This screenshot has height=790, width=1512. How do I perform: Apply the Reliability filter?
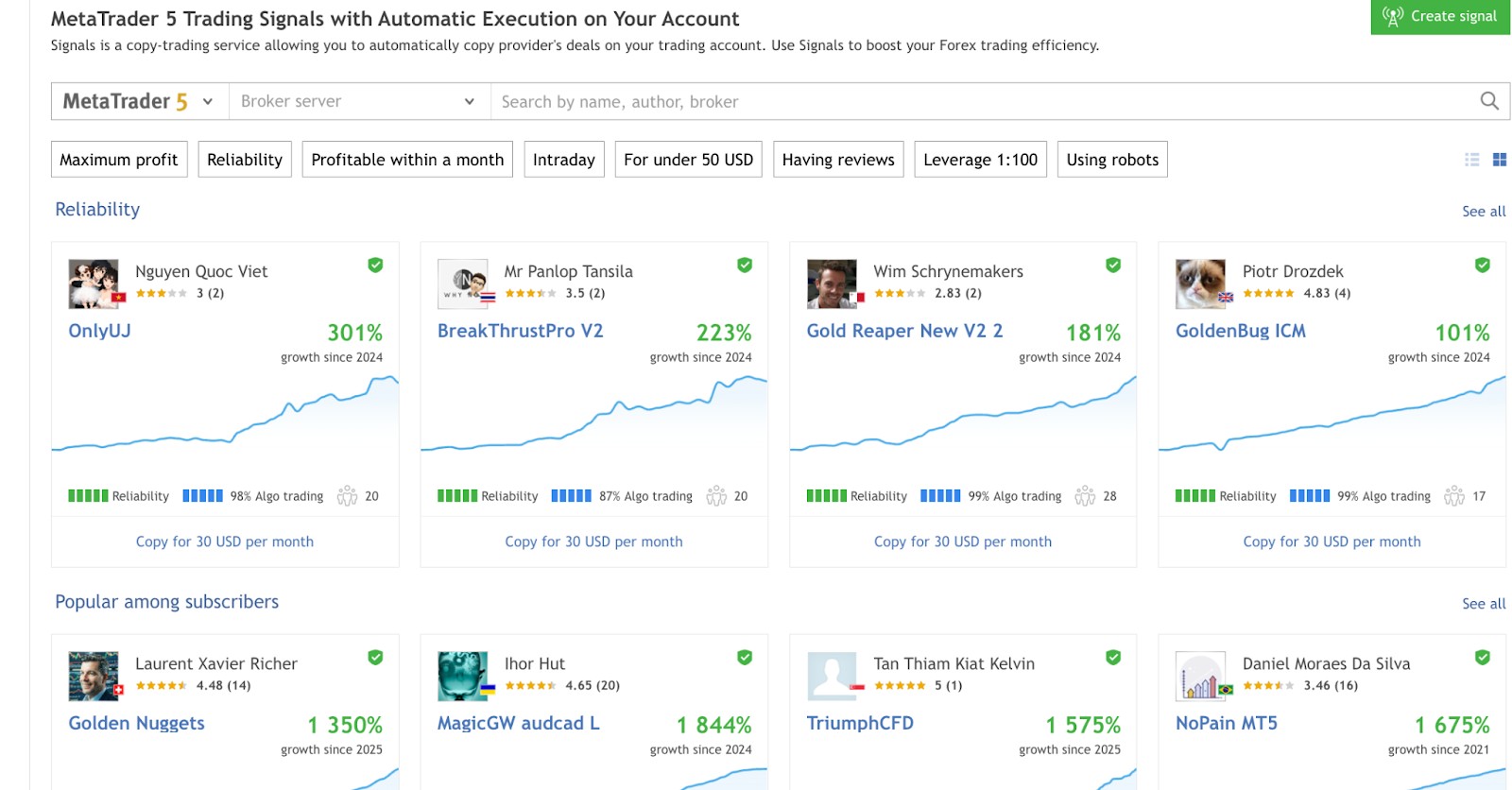245,160
